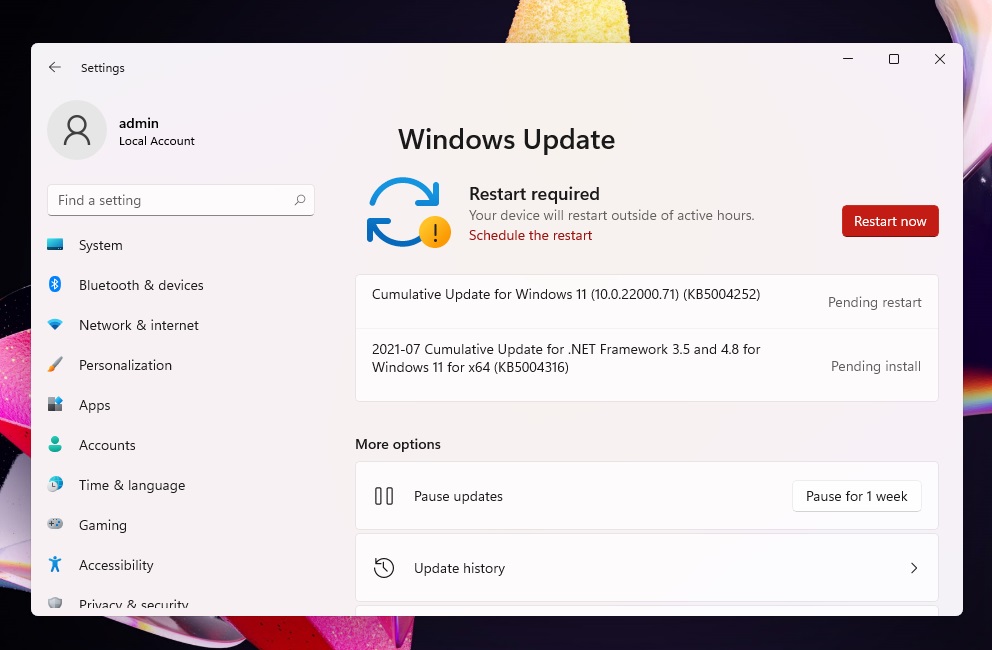The image size is (992, 650).
Task: Open Time & language settings
Action: (x=131, y=485)
